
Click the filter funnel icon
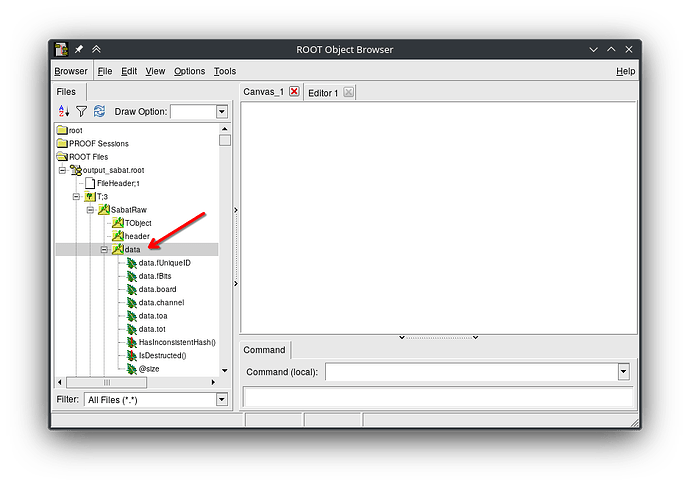tap(81, 111)
